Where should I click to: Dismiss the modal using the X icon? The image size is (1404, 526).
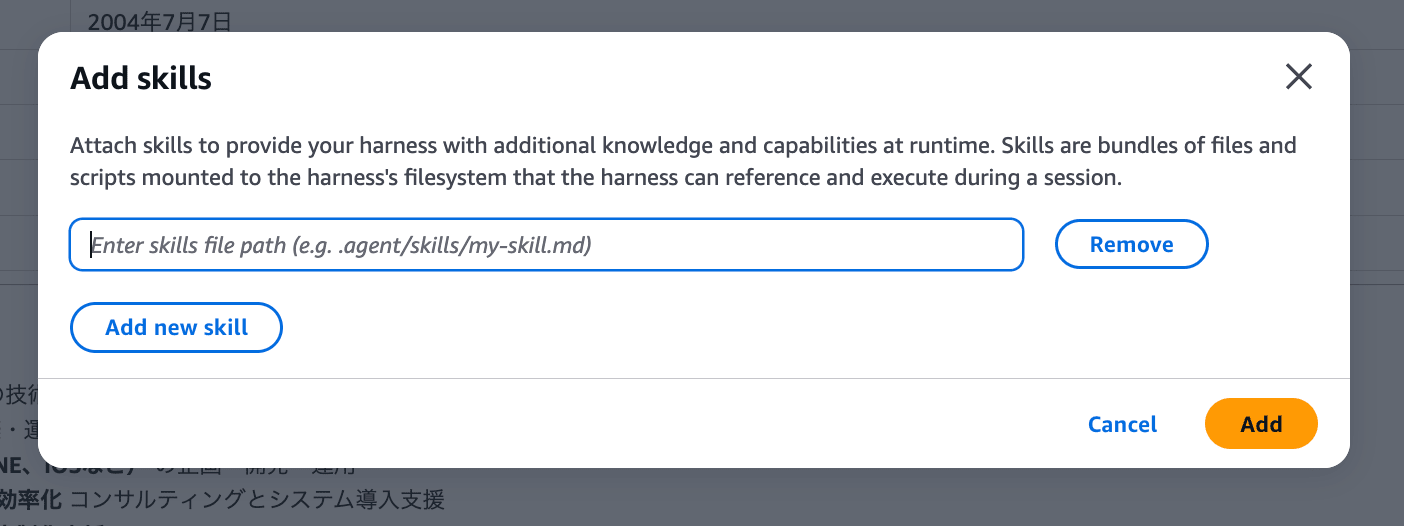pos(1298,77)
